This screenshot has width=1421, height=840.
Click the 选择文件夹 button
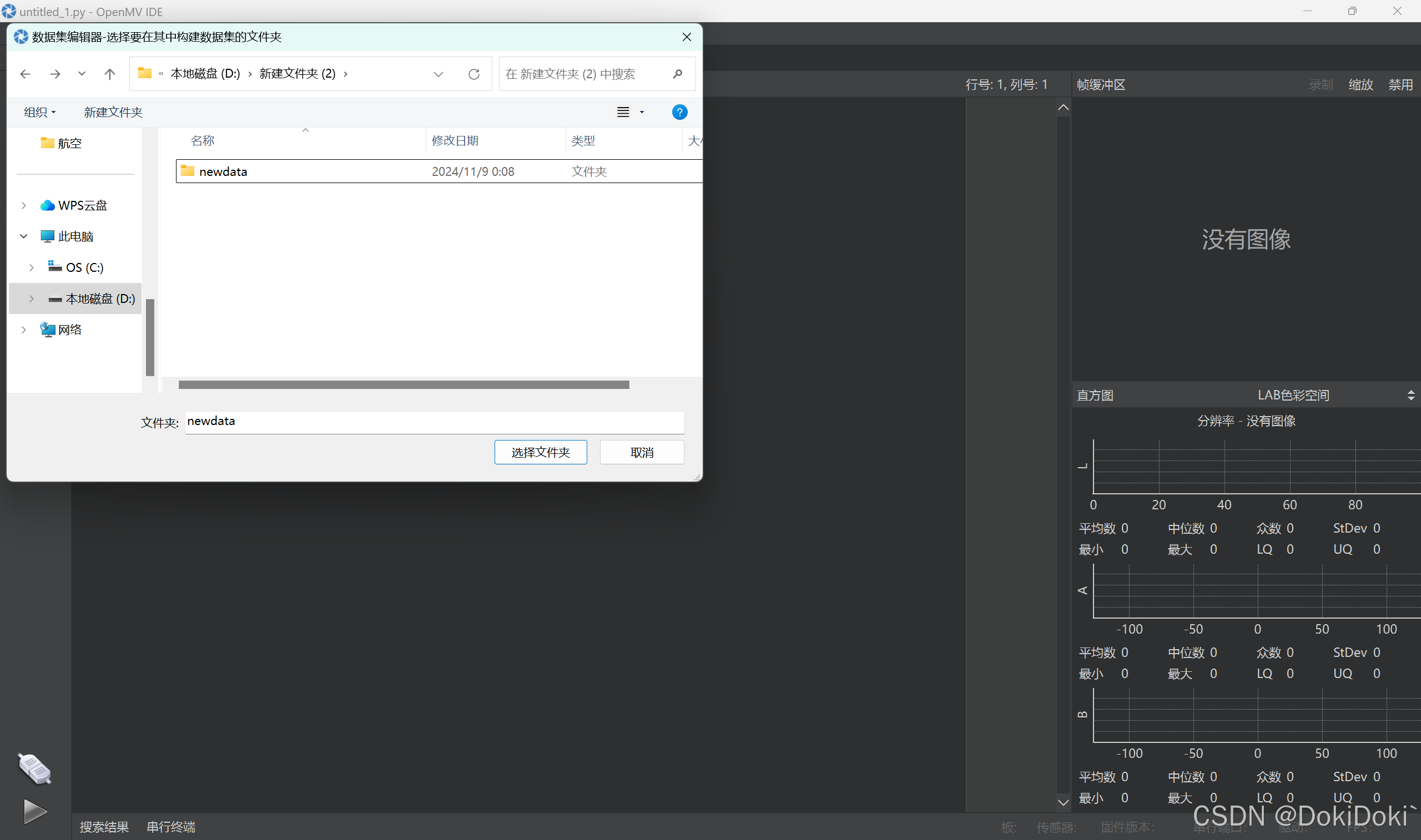540,452
